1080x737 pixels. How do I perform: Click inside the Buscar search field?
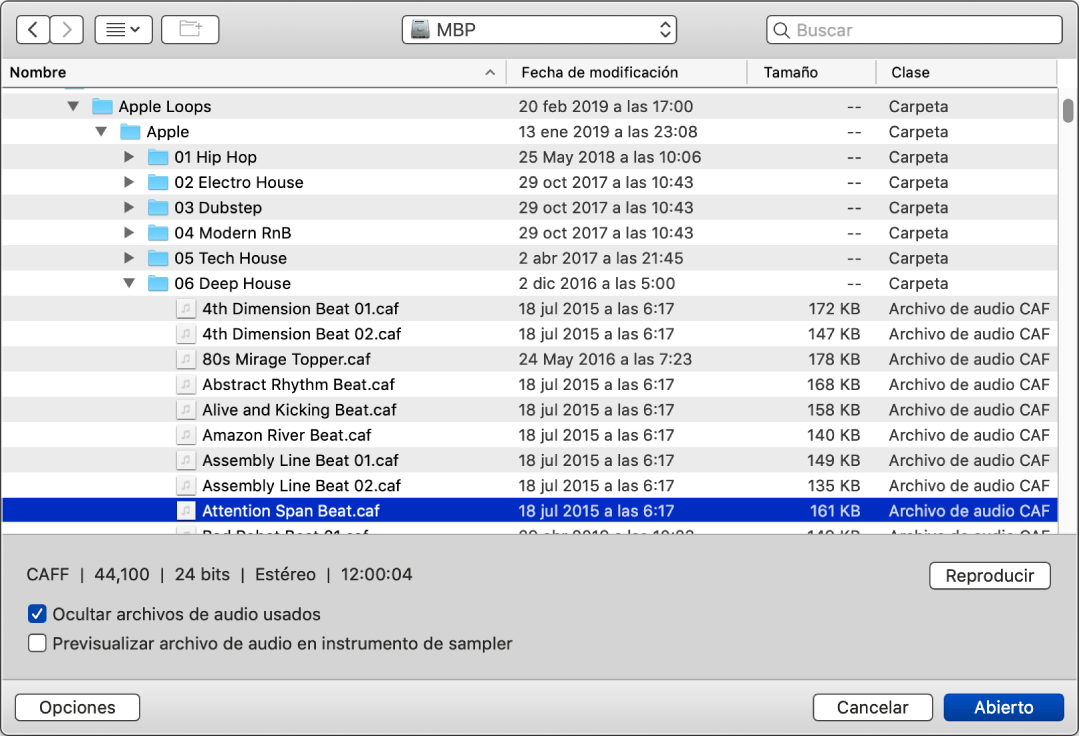pos(900,30)
